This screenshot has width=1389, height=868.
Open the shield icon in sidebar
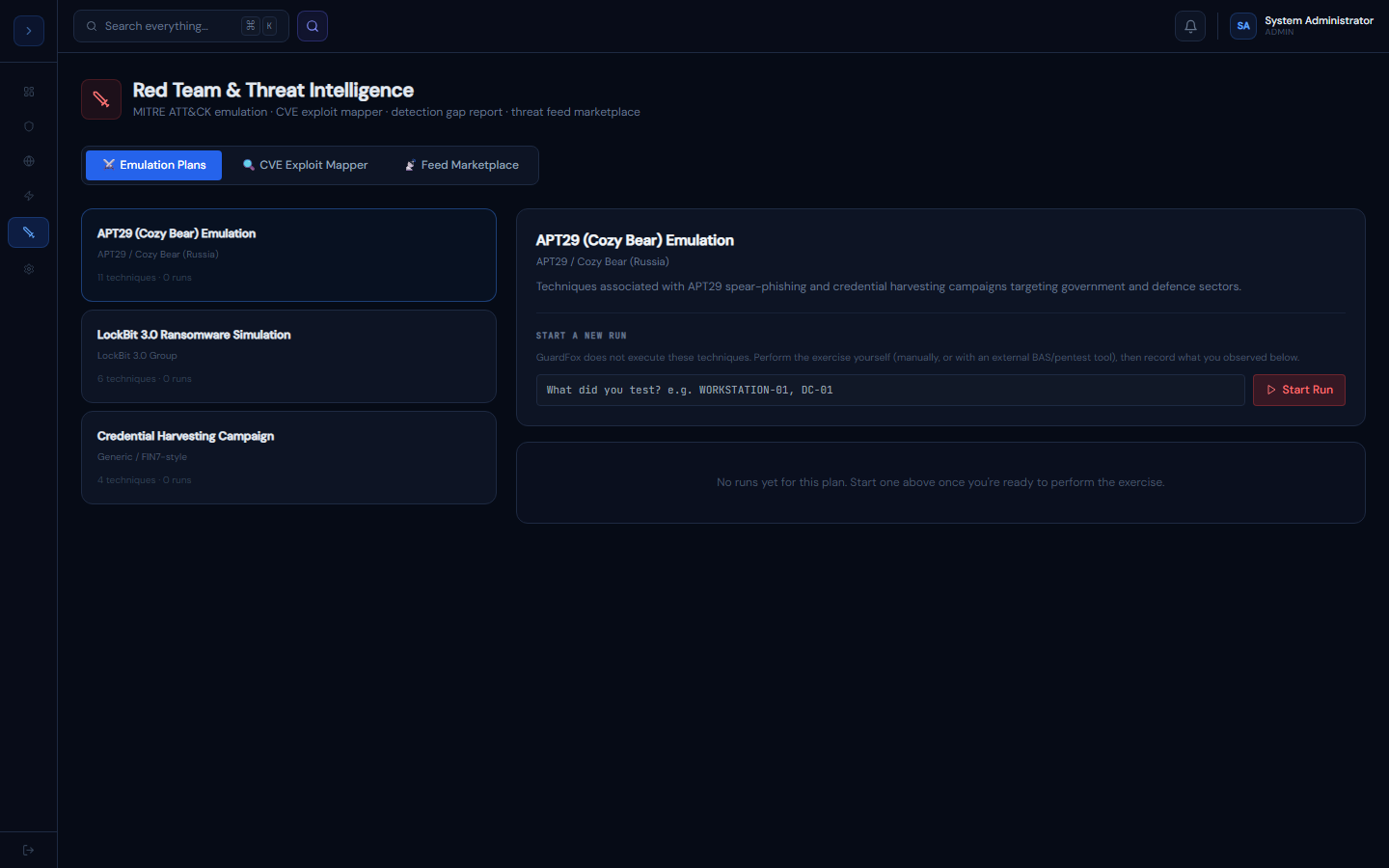(29, 126)
